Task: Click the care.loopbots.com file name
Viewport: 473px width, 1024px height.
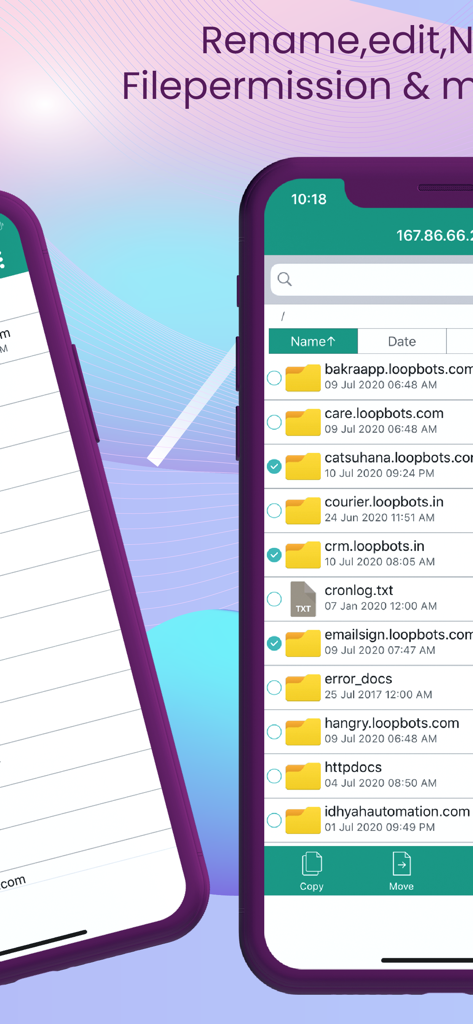Action: click(384, 413)
